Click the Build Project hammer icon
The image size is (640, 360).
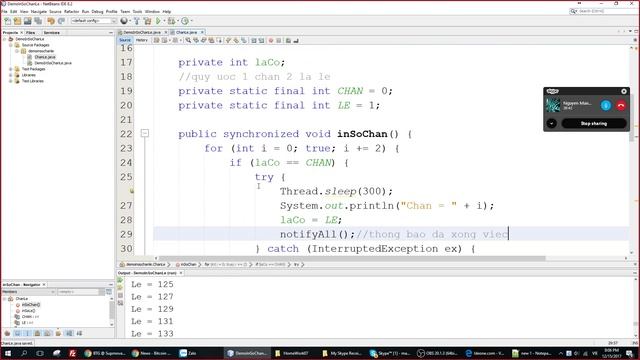pyautogui.click(x=137, y=21)
